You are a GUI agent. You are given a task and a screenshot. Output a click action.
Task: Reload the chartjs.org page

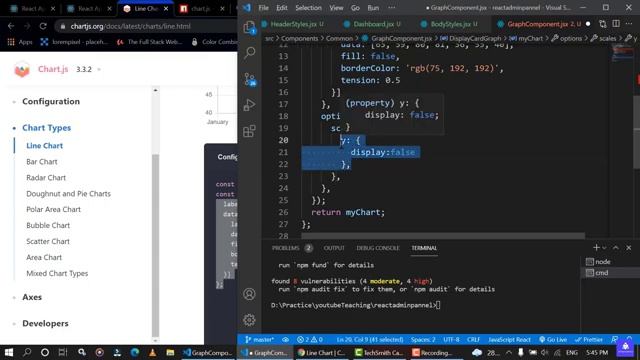click(x=43, y=26)
